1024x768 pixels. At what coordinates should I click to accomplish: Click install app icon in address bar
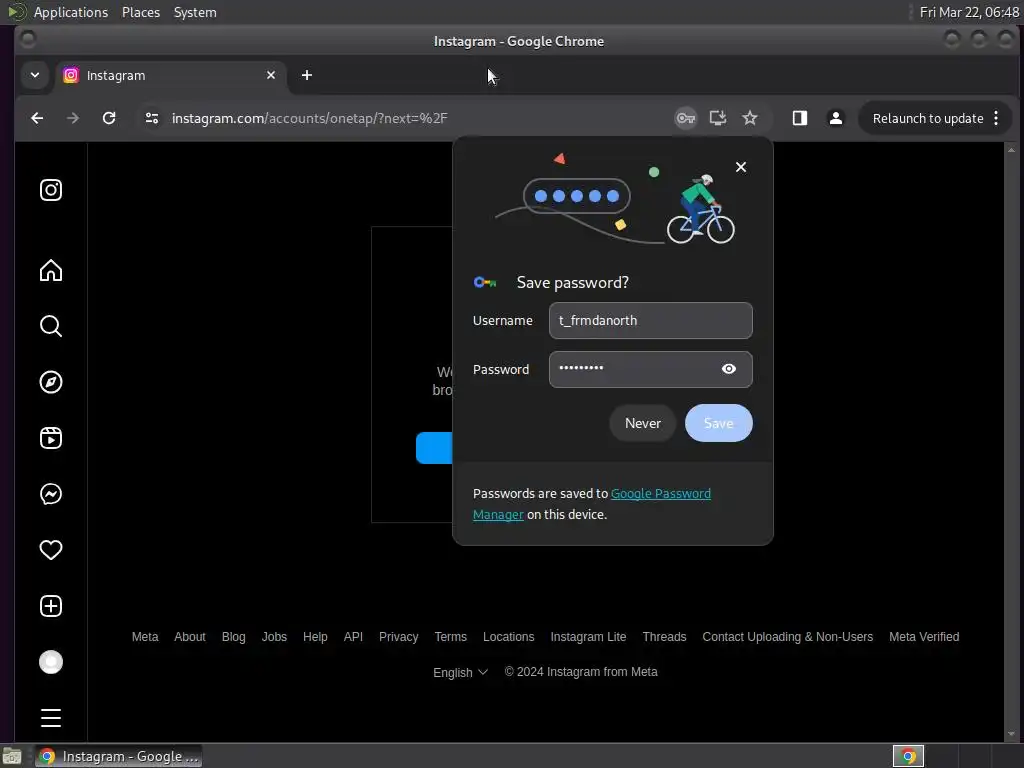pyautogui.click(x=718, y=118)
